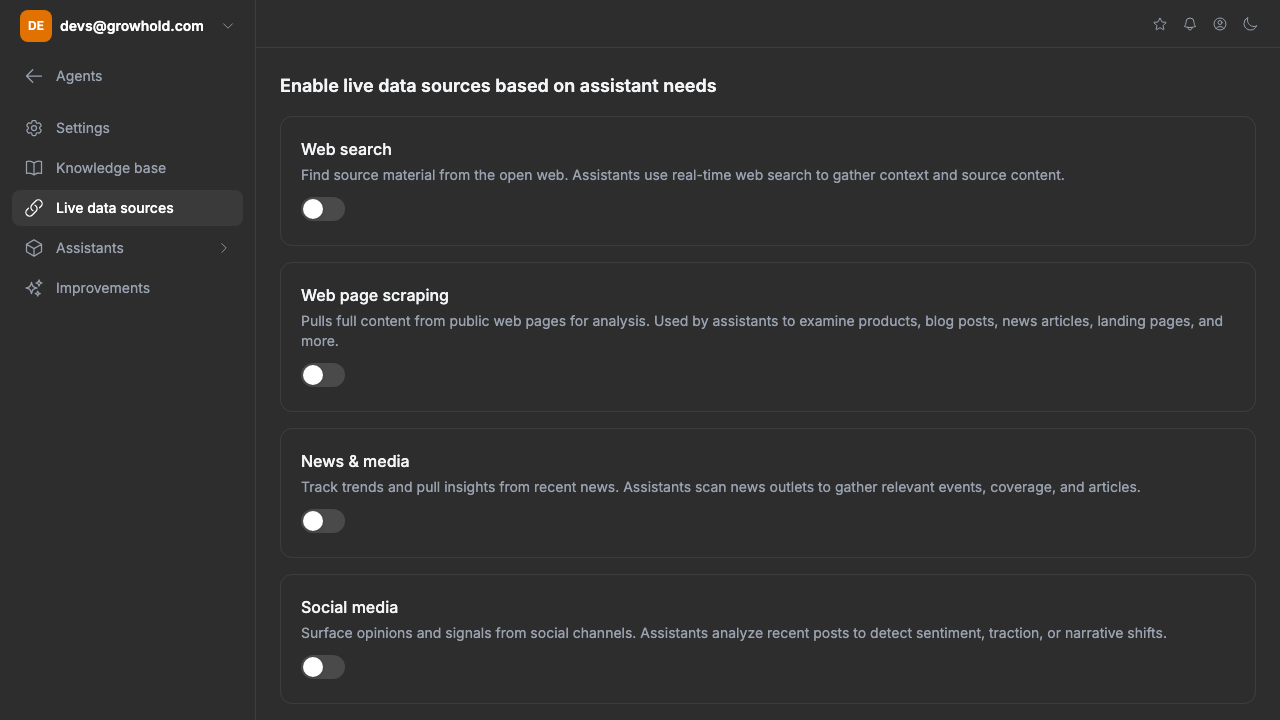
Task: Enable the Social media switch
Action: (323, 667)
